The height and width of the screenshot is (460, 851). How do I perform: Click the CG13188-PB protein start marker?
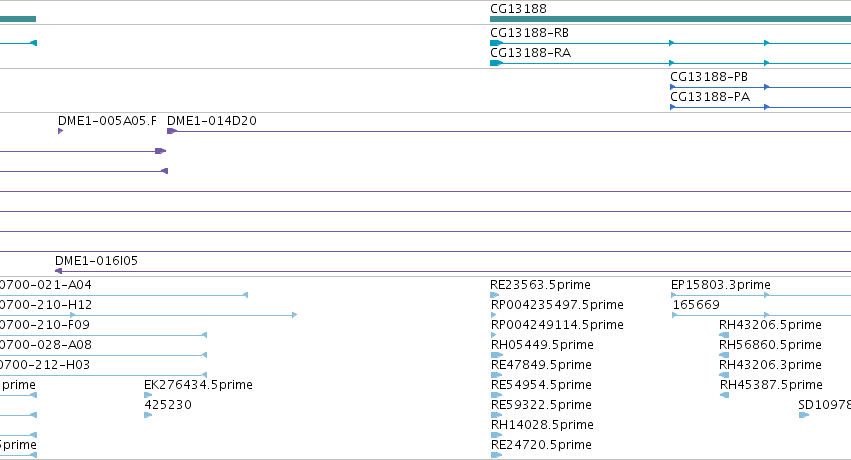point(673,87)
